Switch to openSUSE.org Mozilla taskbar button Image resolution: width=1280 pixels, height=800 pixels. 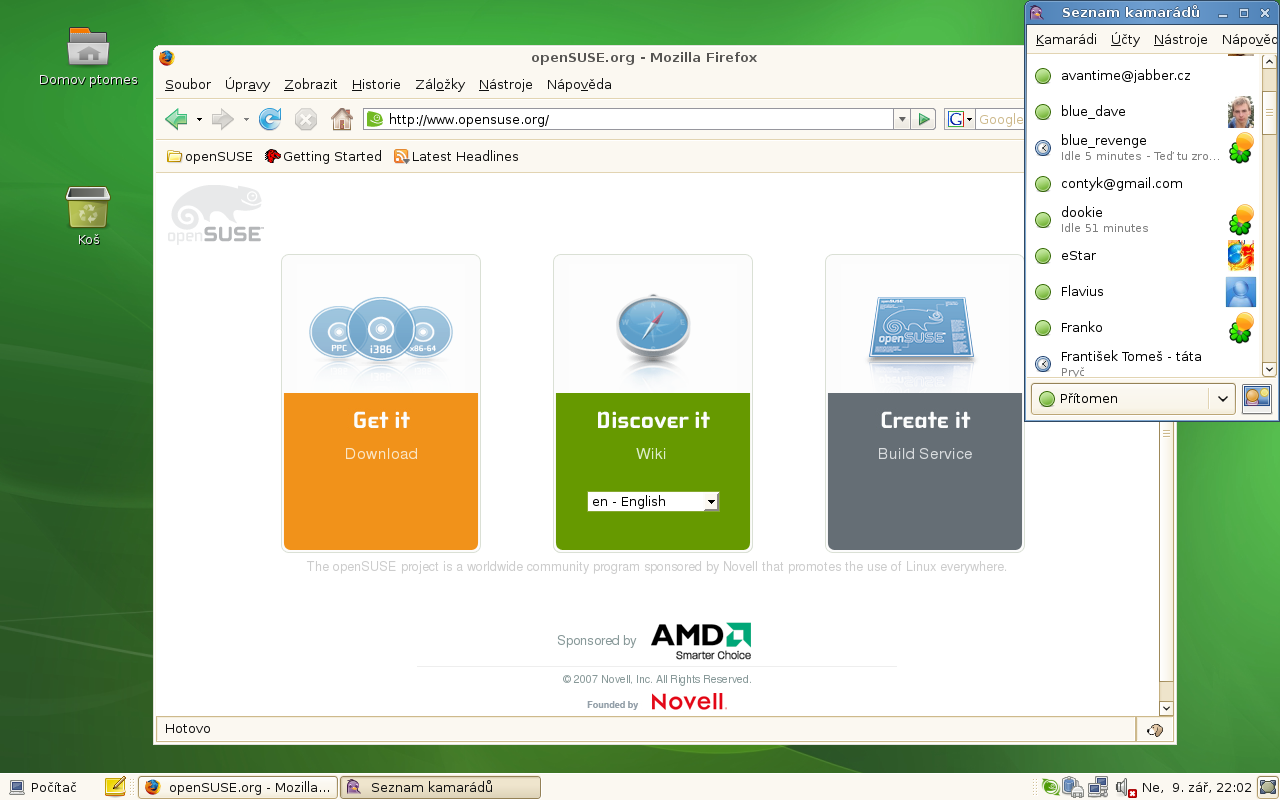(237, 788)
